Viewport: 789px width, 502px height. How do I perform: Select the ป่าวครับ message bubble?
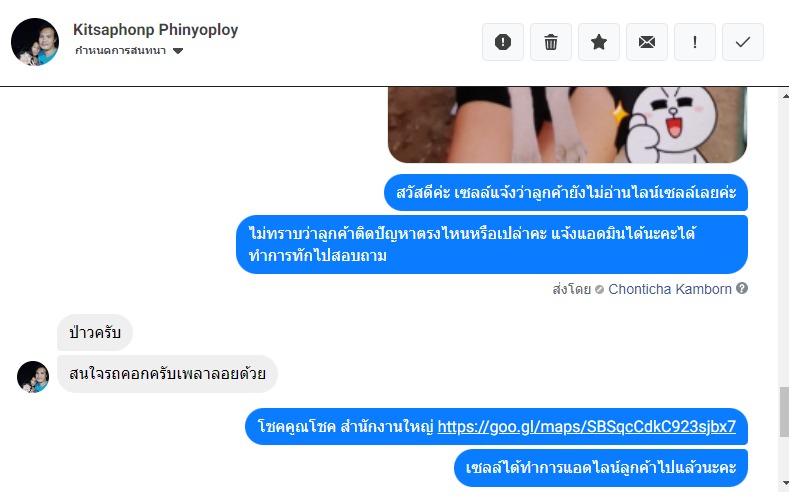click(95, 332)
